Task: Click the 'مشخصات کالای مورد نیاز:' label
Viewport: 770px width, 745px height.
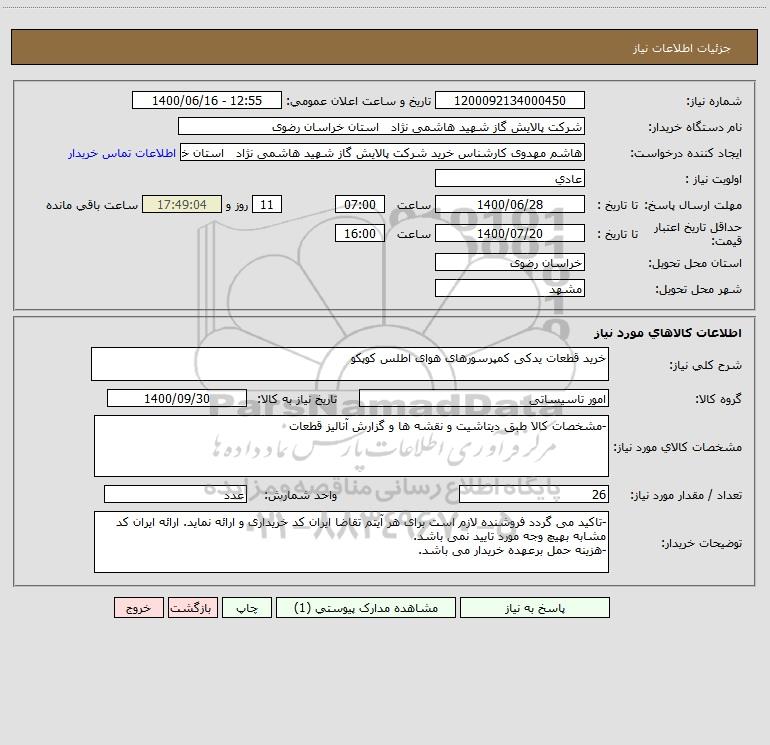Action: click(678, 447)
